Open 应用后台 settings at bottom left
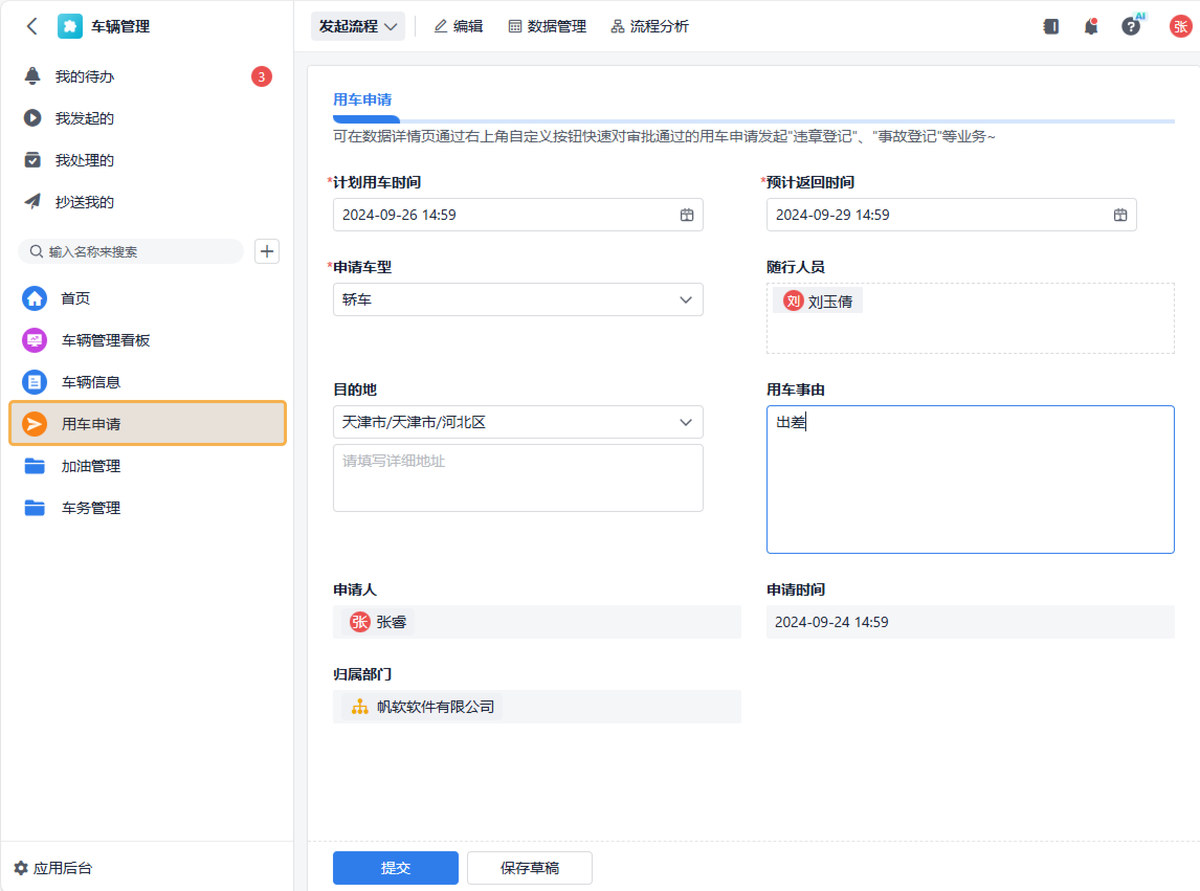1200x891 pixels. point(53,868)
